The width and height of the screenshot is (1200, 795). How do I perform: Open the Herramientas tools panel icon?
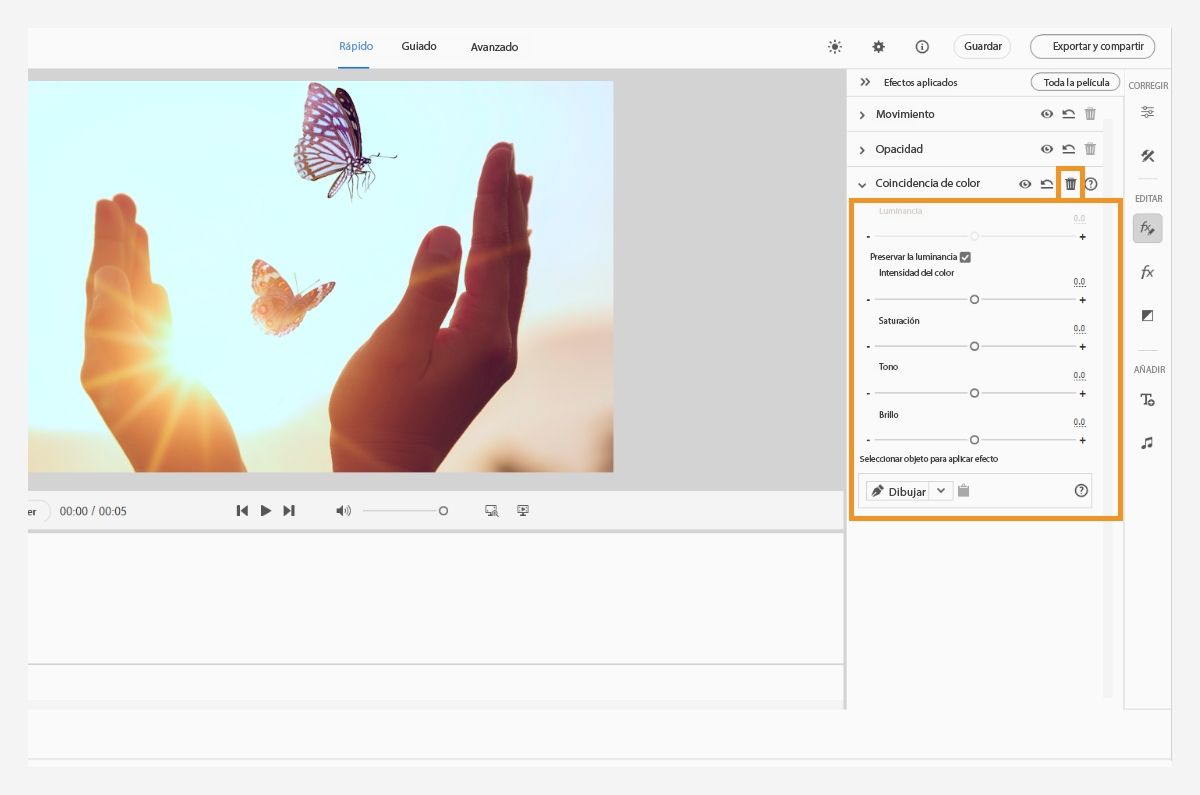[1147, 156]
